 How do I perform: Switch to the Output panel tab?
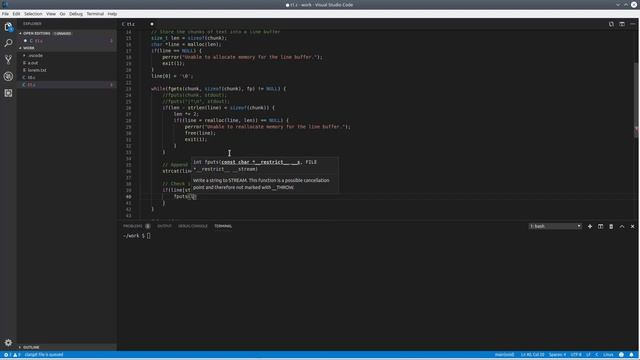pyautogui.click(x=164, y=226)
